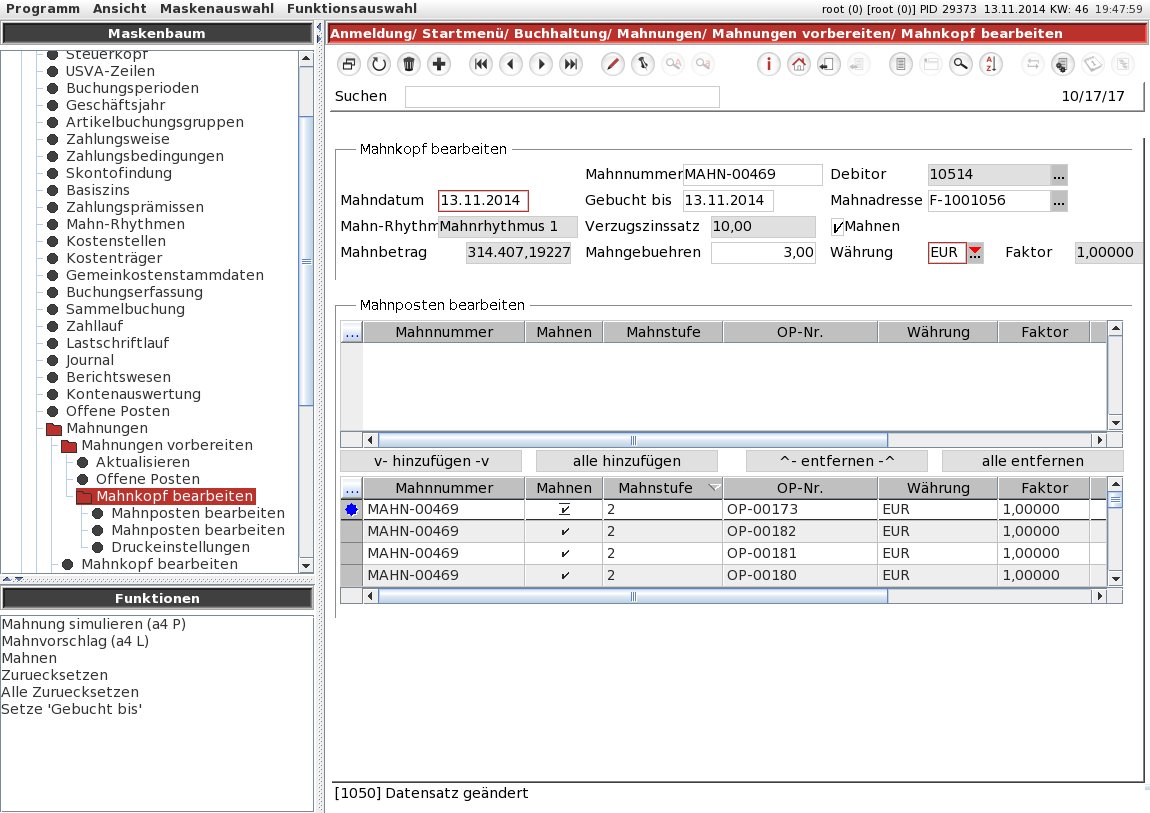1150x813 pixels.
Task: Run 'Mahnung simulieren (a4 P)' function
Action: coord(94,624)
